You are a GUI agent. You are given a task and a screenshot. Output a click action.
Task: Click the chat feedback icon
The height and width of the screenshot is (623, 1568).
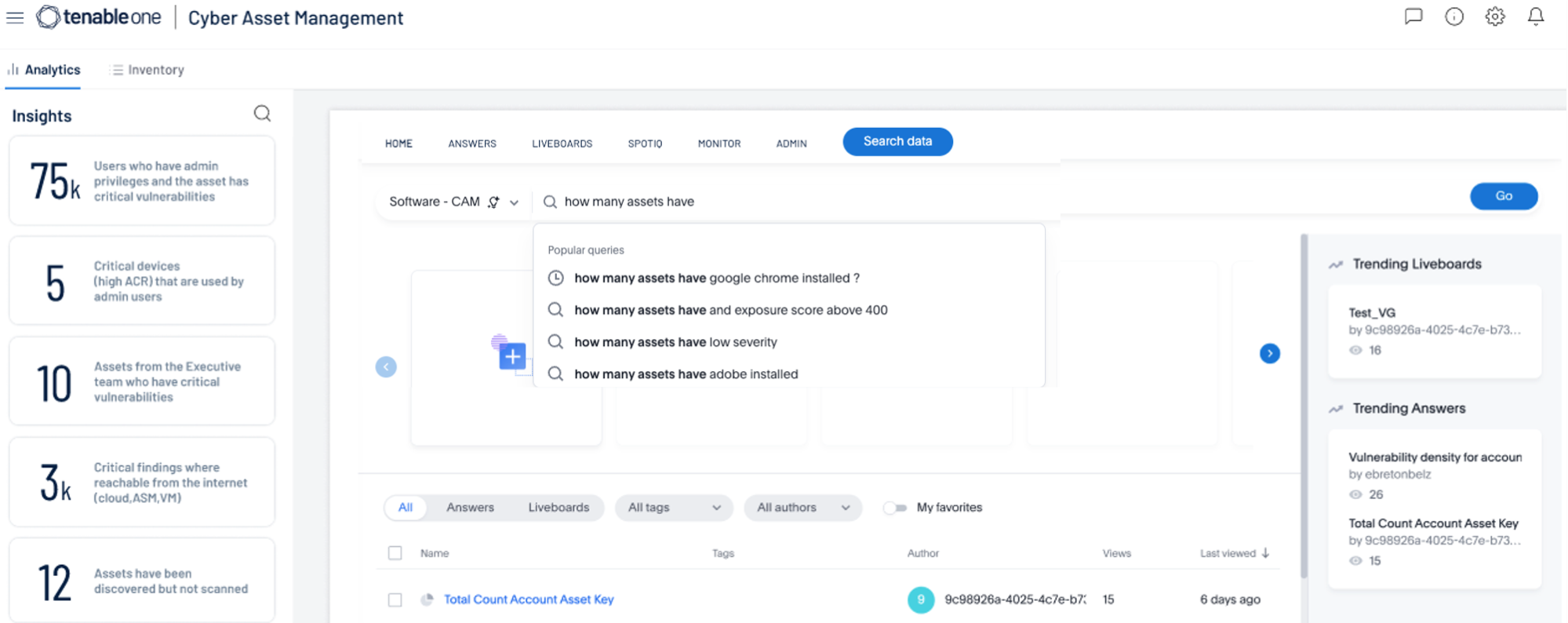click(1413, 16)
